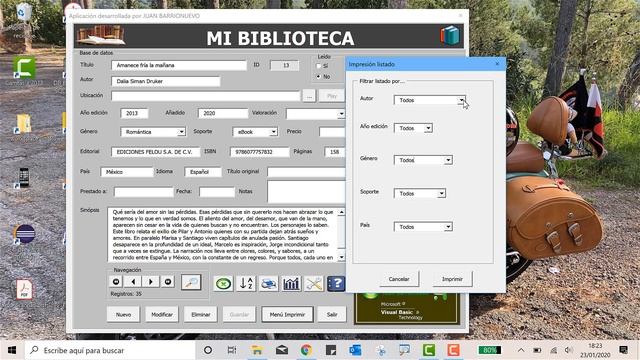Open Outlook from the taskbar
The image size is (640, 360).
356,350
